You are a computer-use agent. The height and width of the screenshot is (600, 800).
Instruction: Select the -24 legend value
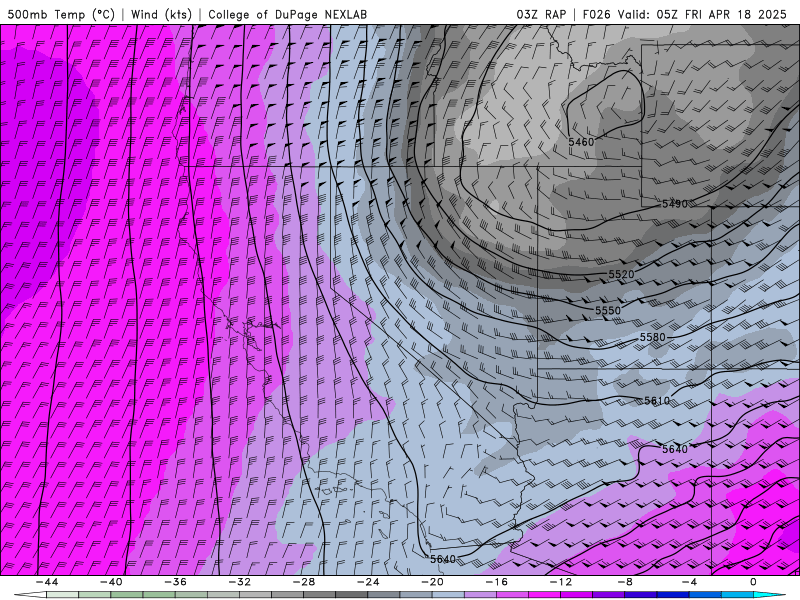click(368, 582)
